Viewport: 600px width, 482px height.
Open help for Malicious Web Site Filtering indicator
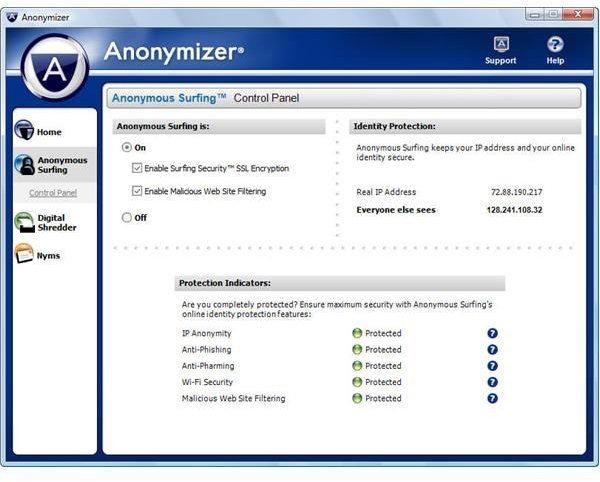click(x=492, y=399)
